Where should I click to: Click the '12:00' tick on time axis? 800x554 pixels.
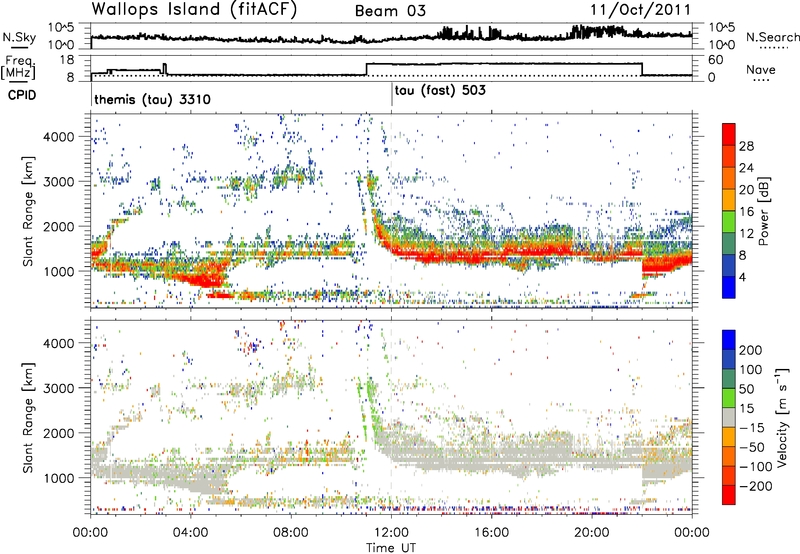391,533
